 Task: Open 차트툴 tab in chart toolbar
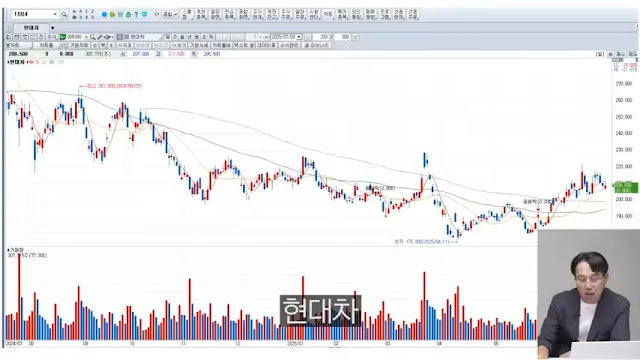pyautogui.click(x=46, y=45)
